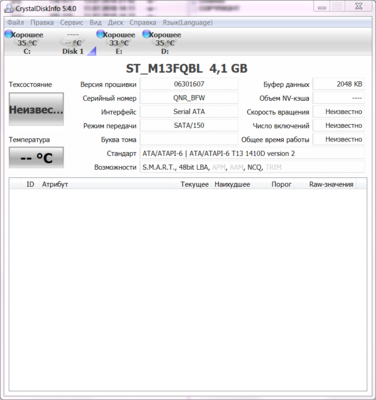376x400 pixels.
Task: Click the interface field Serial ATA
Action: point(189,112)
